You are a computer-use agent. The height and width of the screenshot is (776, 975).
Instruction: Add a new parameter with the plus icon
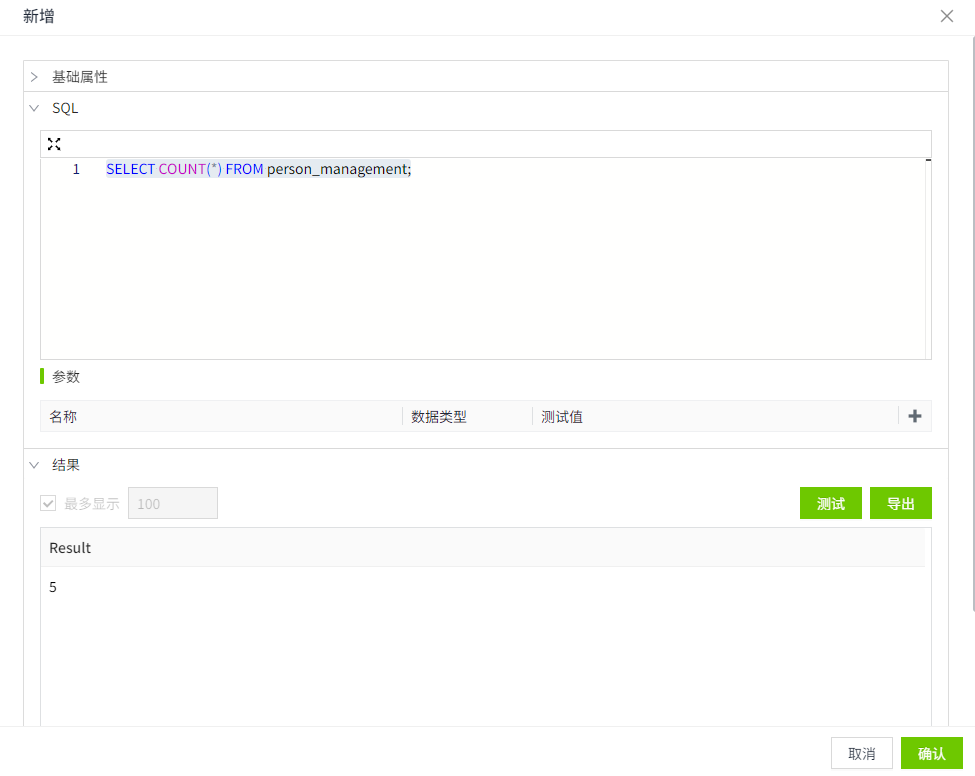click(914, 416)
